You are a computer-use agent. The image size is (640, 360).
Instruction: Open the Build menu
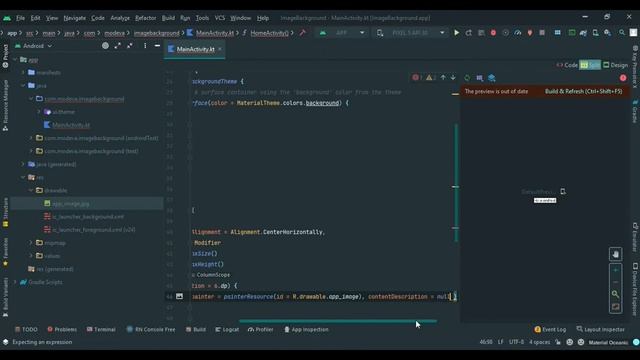pos(168,18)
